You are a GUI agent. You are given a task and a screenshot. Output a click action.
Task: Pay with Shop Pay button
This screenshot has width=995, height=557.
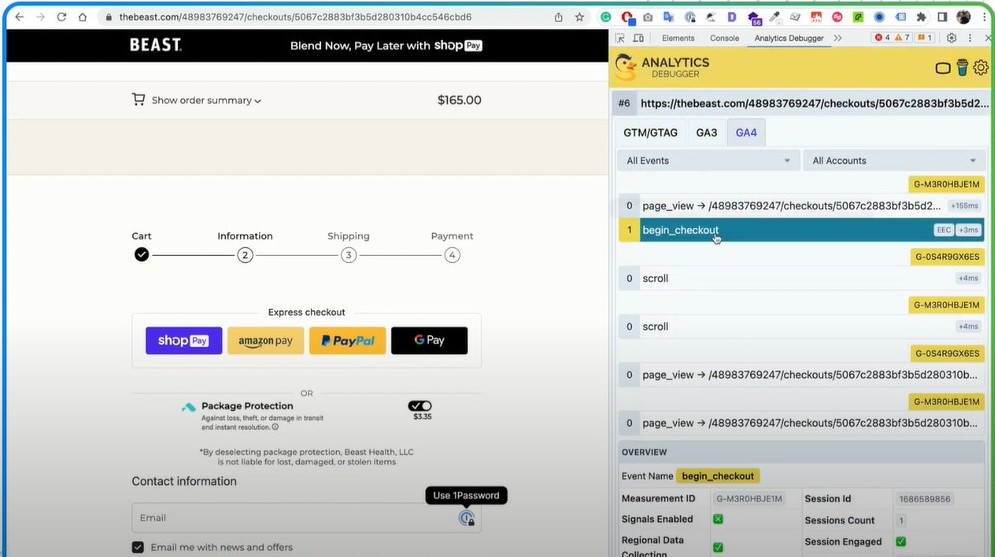(183, 341)
